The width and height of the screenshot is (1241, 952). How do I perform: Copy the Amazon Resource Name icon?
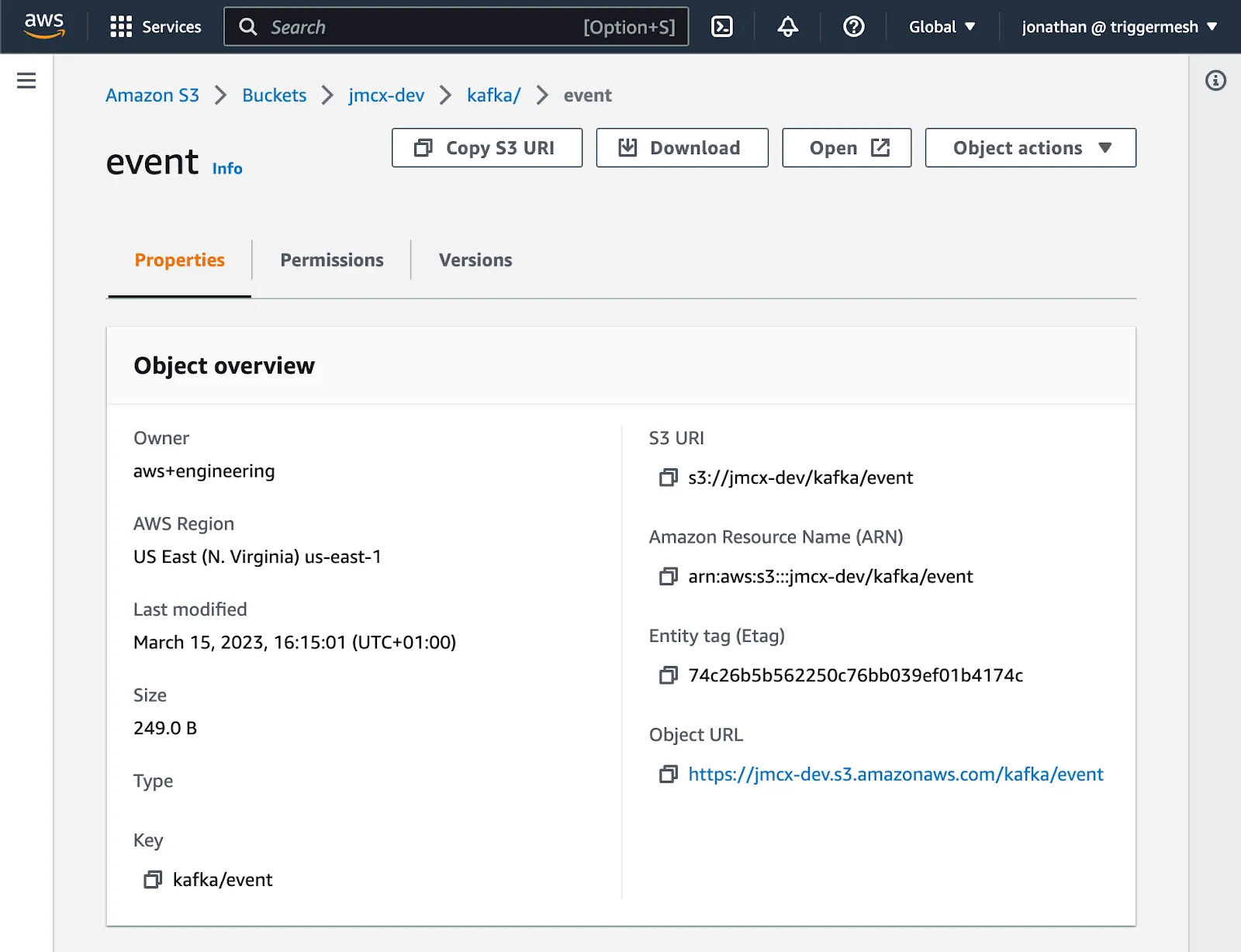tap(668, 577)
